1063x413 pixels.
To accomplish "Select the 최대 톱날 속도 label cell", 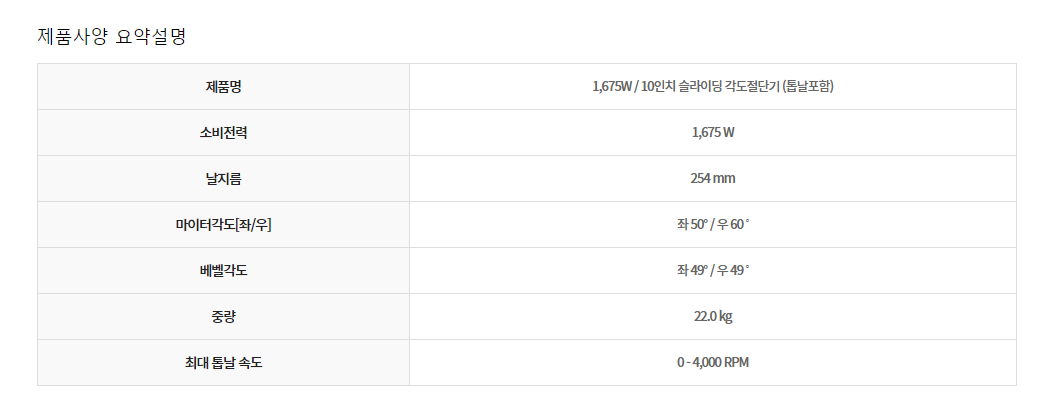I will click(223, 363).
